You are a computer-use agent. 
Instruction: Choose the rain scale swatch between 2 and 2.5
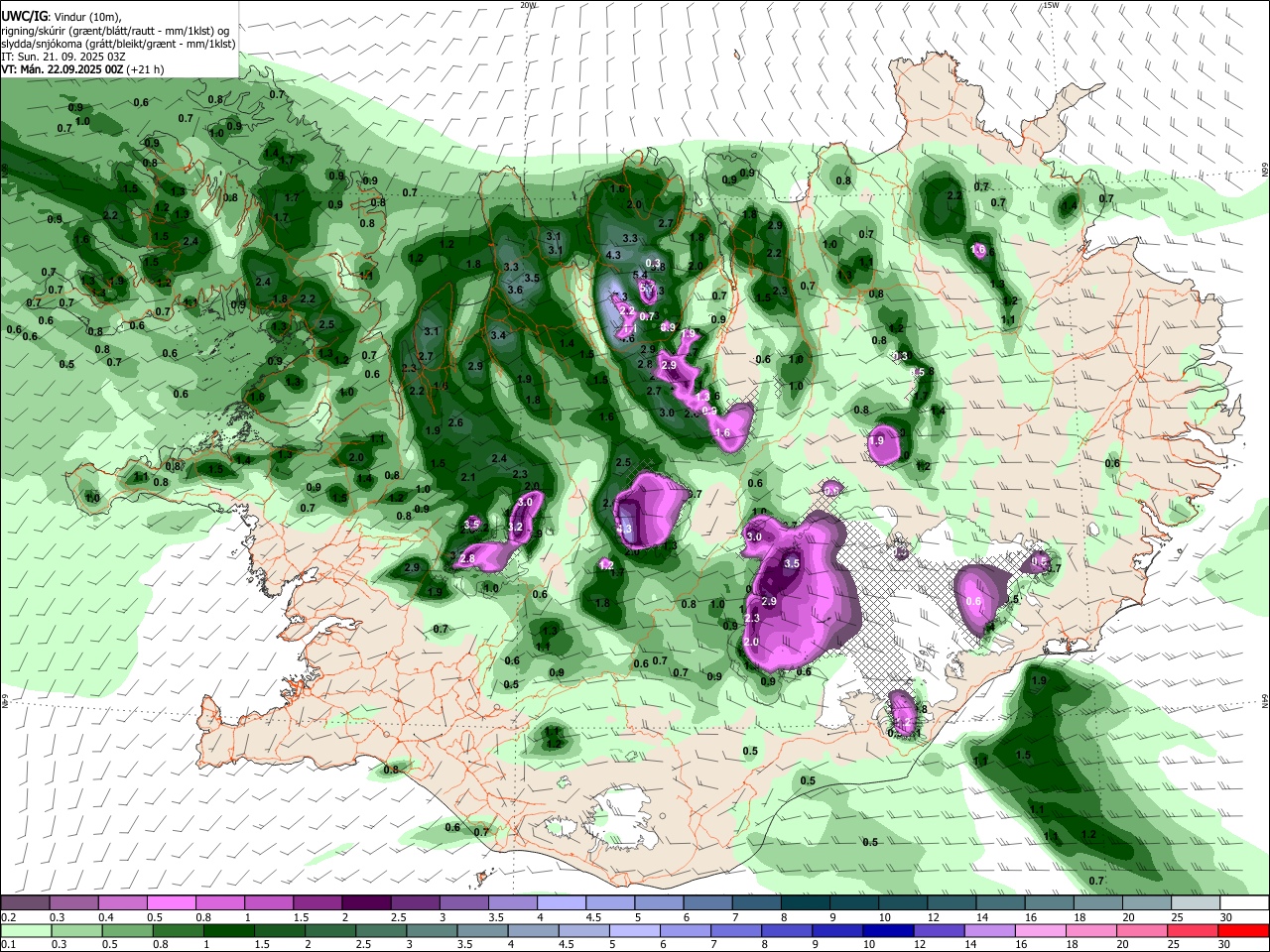point(330,930)
